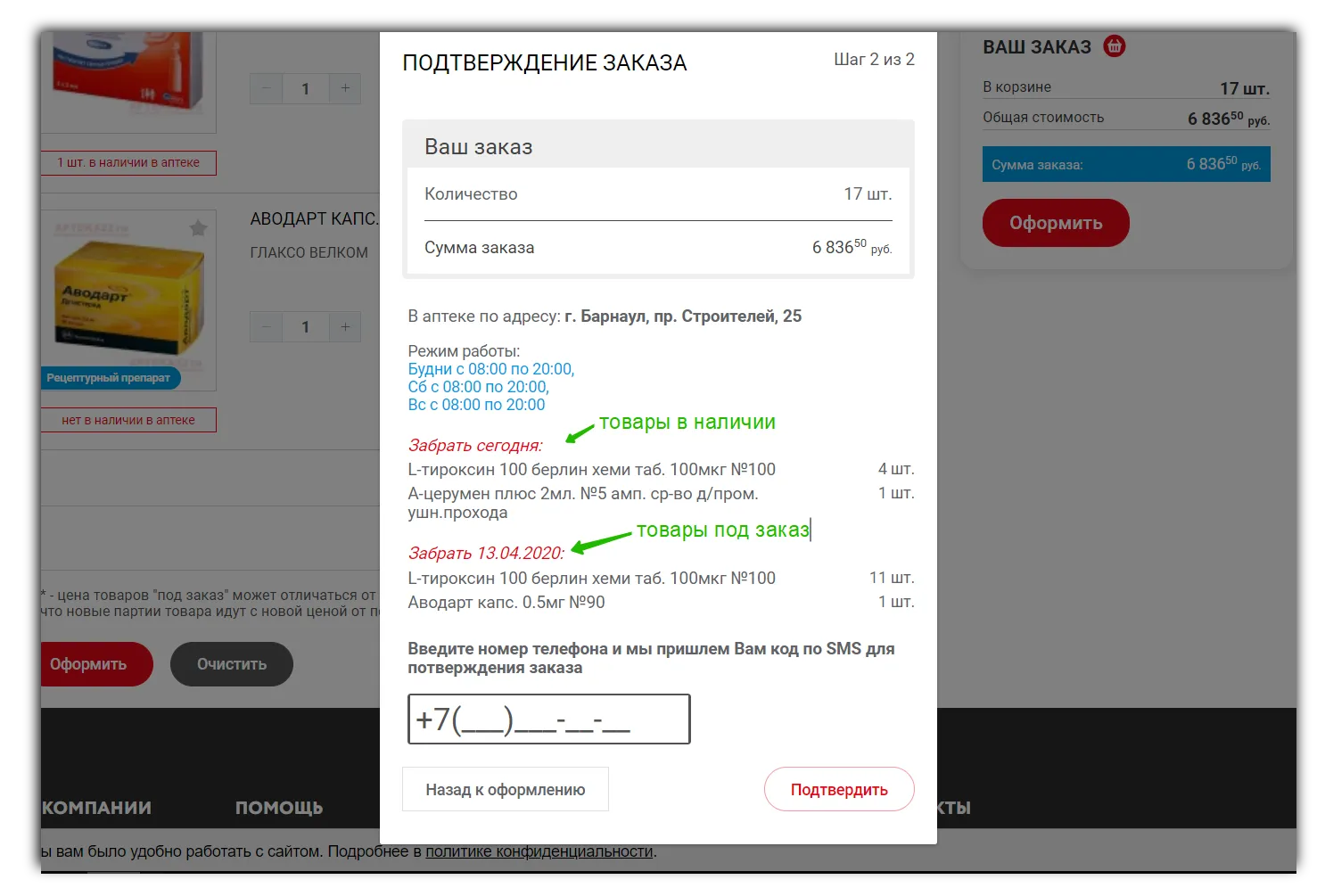Confirm the order with Подтвердить
The height and width of the screenshot is (896, 1325).
tap(838, 790)
